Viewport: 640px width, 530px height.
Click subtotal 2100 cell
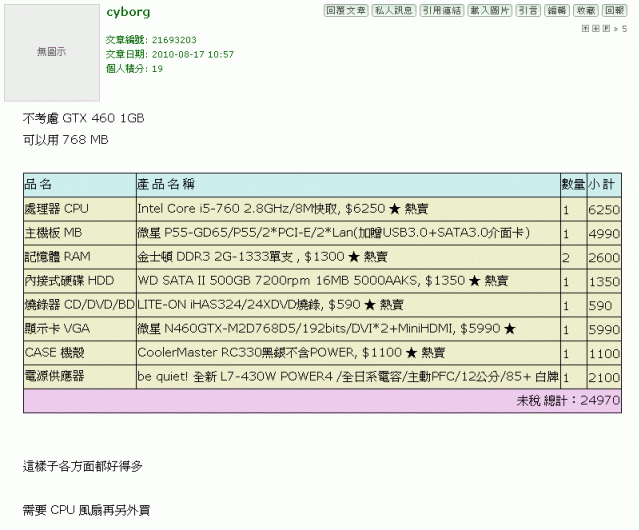(x=604, y=377)
